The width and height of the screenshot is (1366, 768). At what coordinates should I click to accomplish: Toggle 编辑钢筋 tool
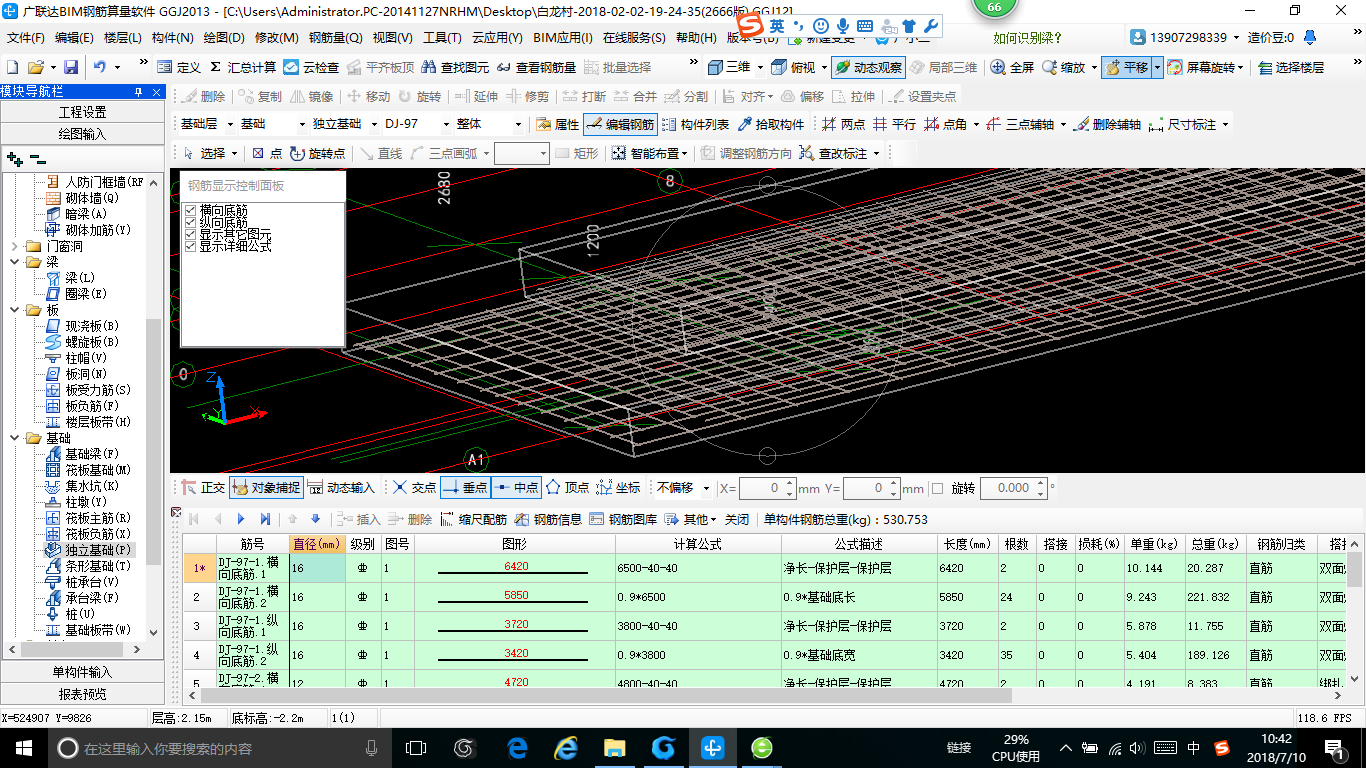pos(620,125)
